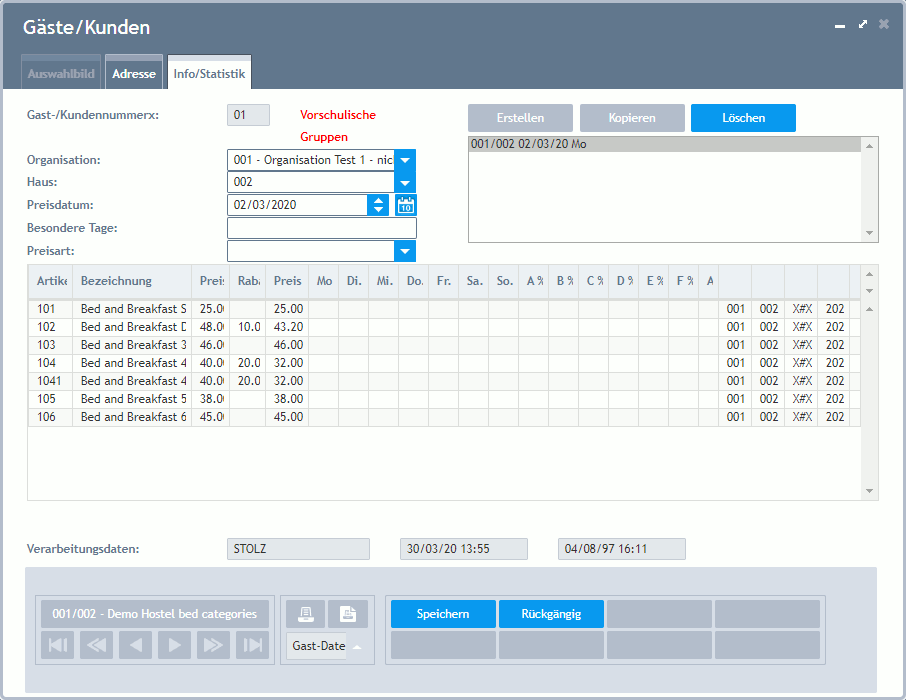This screenshot has height=700, width=906.
Task: Click the Mi. column header
Action: tap(384, 281)
